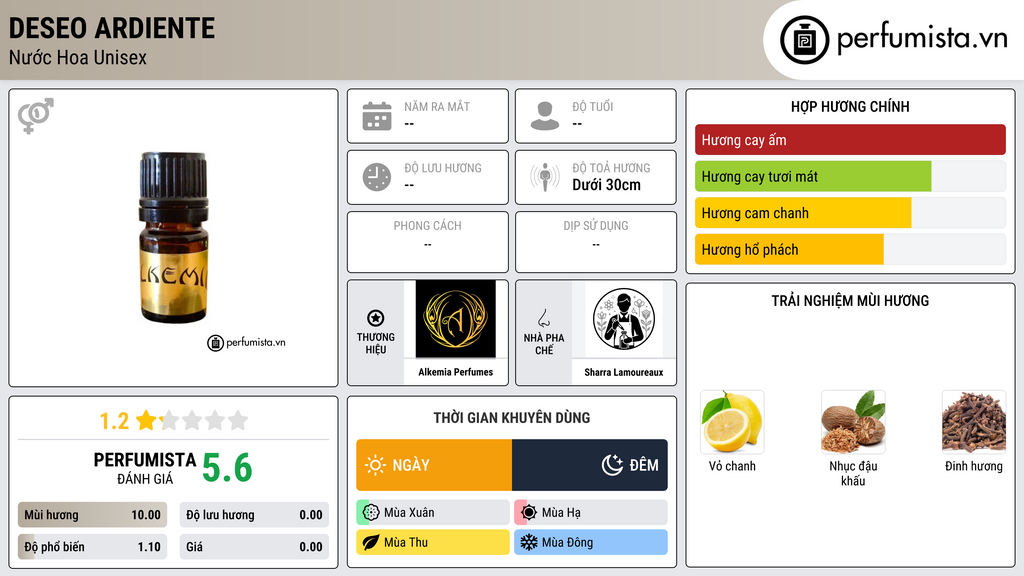
Task: Click the first gold rating star
Action: [146, 420]
